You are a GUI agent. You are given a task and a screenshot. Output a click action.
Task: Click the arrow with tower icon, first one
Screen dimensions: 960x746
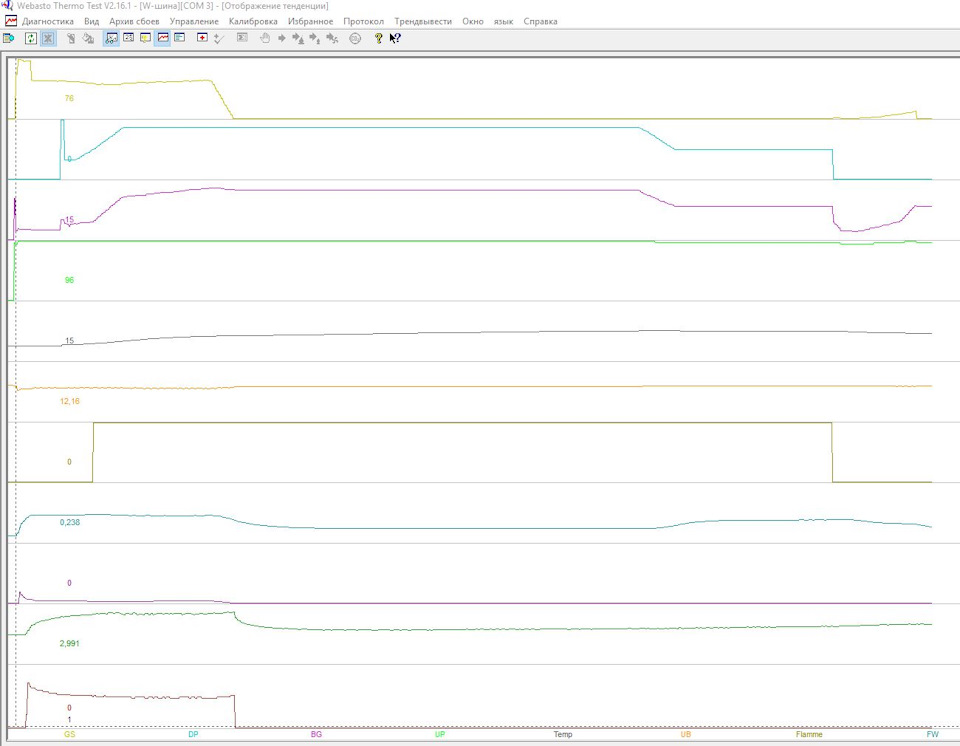(298, 39)
